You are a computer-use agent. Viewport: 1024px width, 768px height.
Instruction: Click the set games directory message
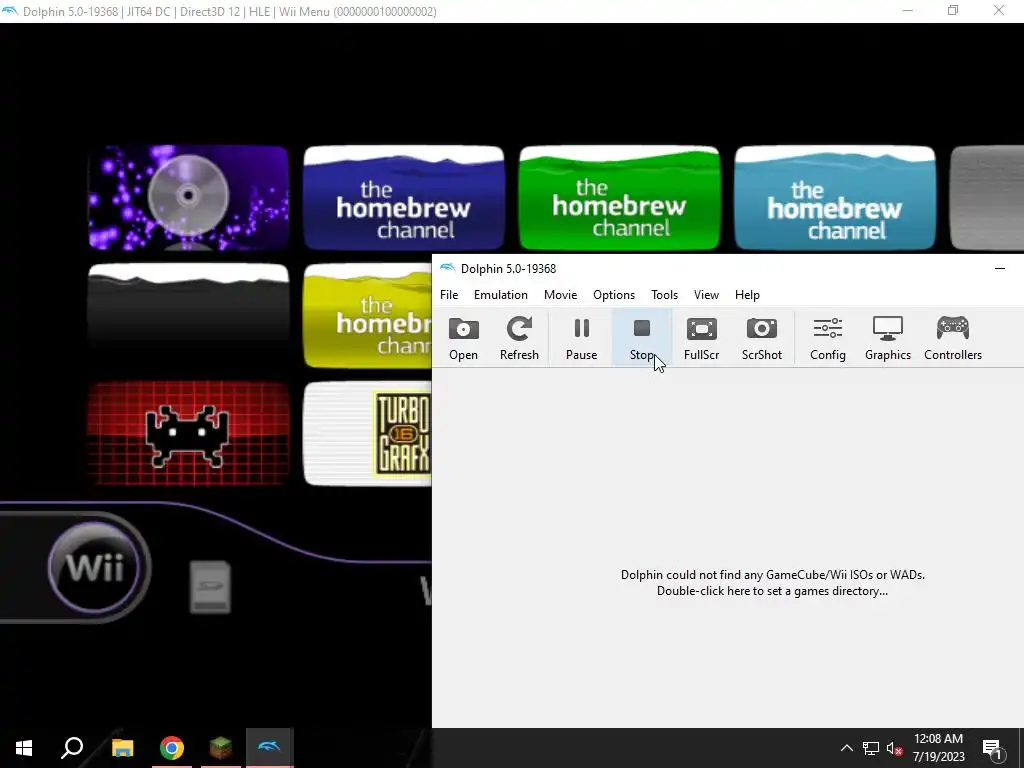coord(772,583)
